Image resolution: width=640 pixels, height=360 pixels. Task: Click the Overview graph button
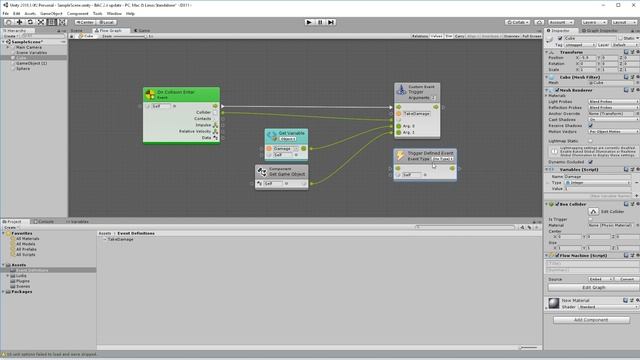click(x=511, y=36)
